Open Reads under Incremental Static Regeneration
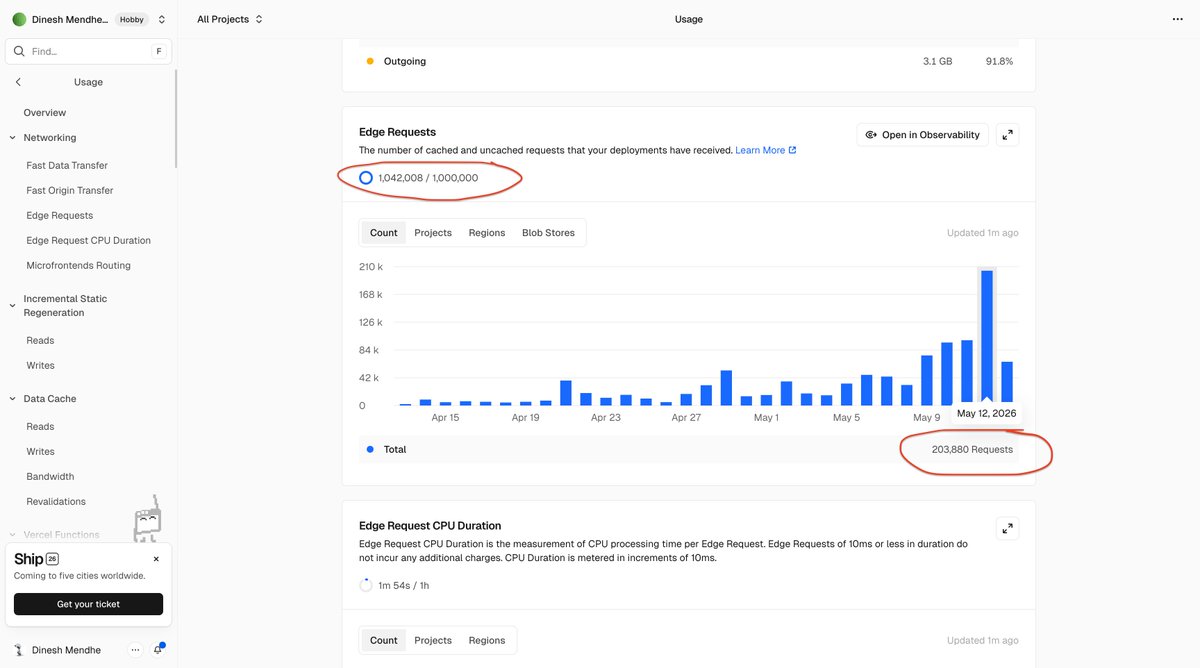1200x668 pixels. [x=41, y=341]
